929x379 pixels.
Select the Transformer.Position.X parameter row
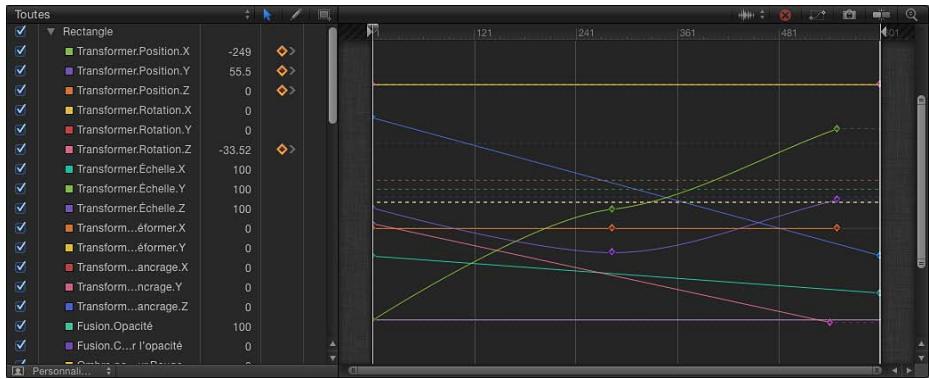tap(172, 51)
